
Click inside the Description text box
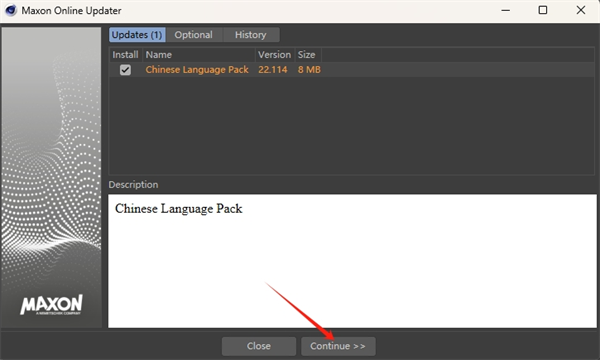352,261
